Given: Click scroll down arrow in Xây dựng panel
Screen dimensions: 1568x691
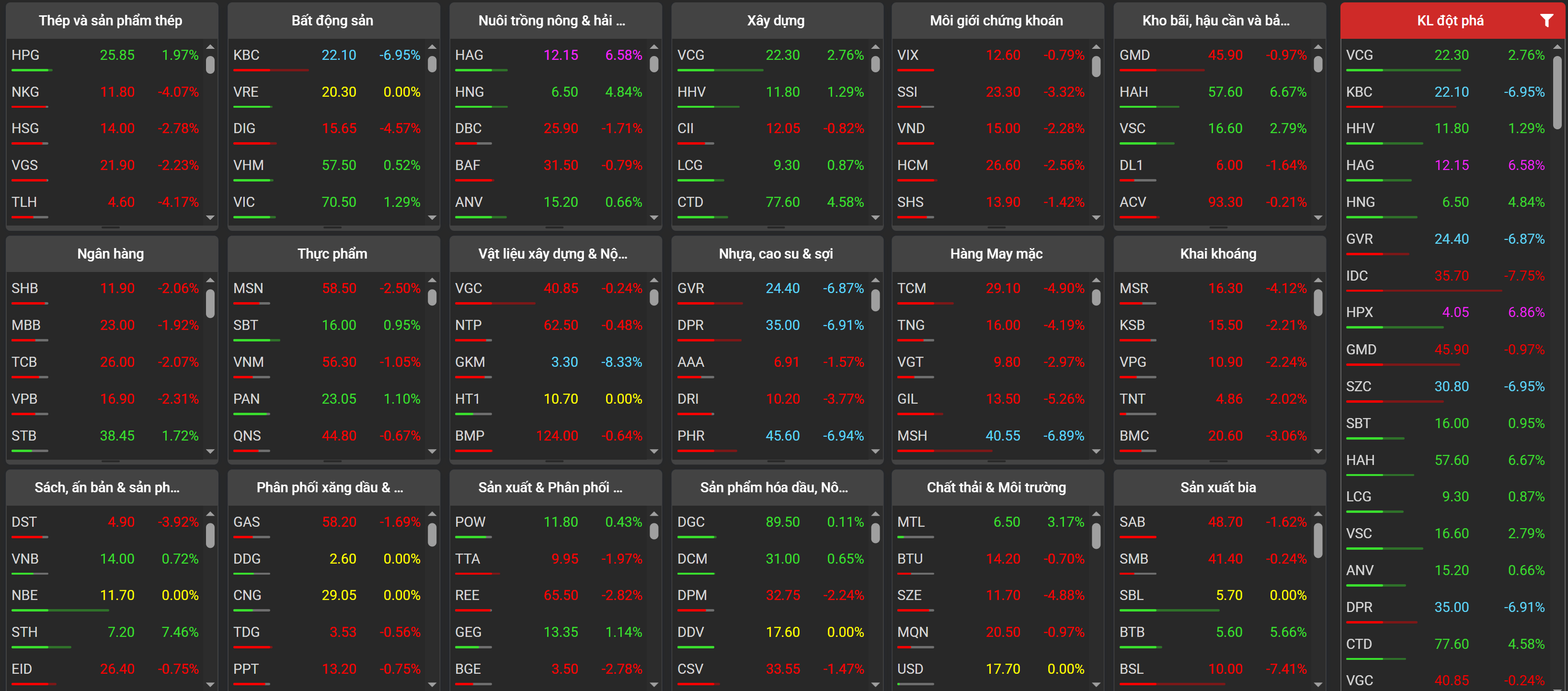Looking at the screenshot, I should pos(875,217).
